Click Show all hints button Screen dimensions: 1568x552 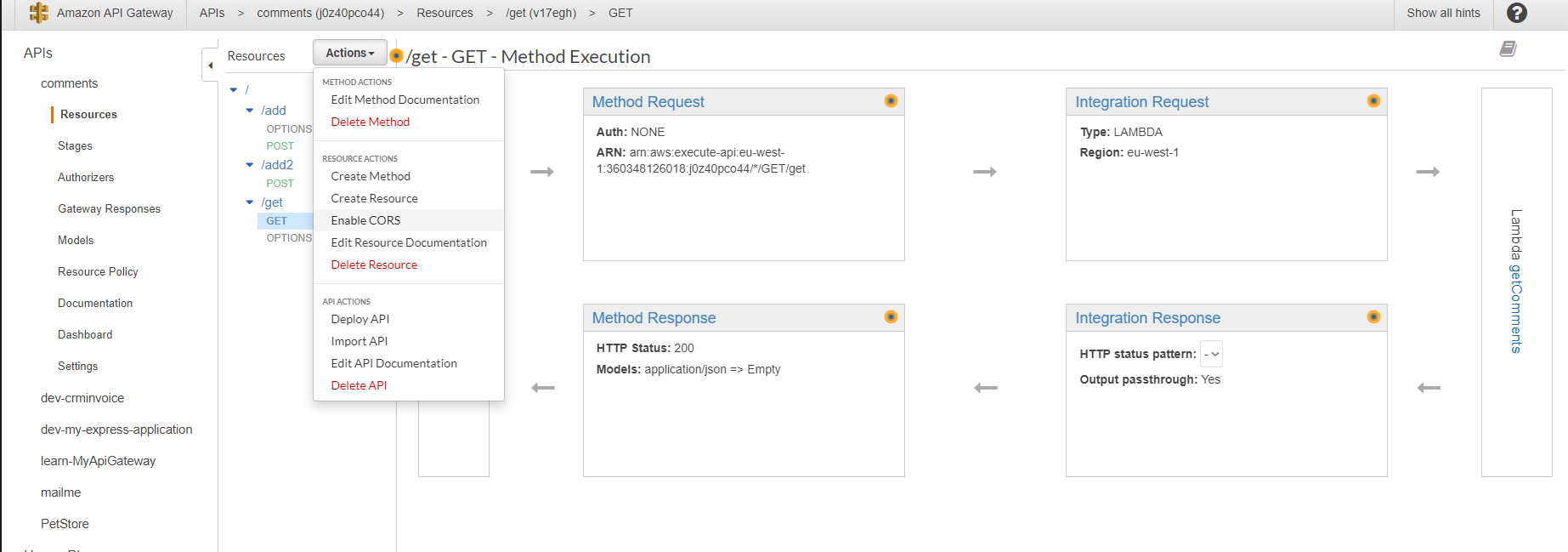(1443, 13)
